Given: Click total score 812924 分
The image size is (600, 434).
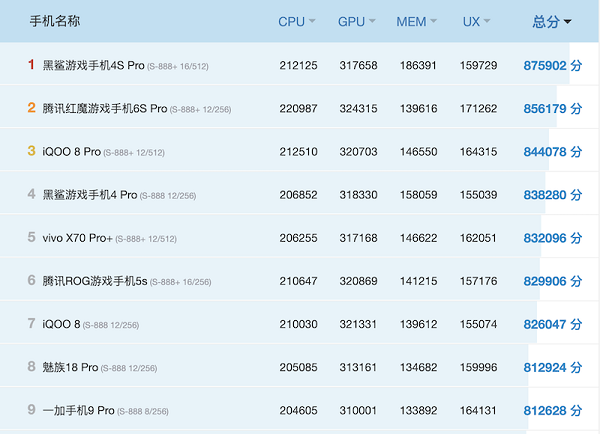Looking at the screenshot, I should click(553, 367).
